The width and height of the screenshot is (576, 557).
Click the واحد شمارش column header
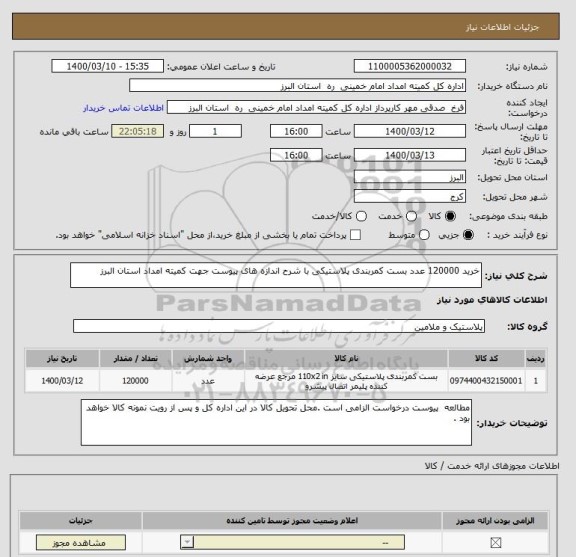click(x=208, y=359)
